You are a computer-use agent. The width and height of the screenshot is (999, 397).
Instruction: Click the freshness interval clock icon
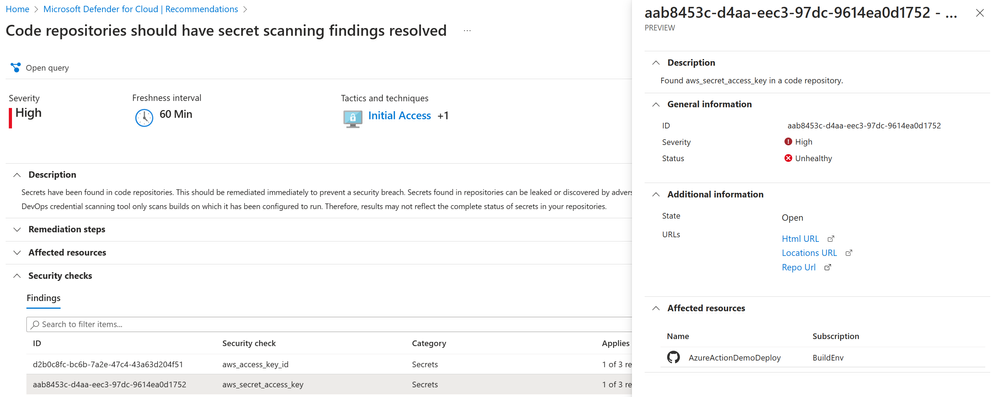coord(144,118)
